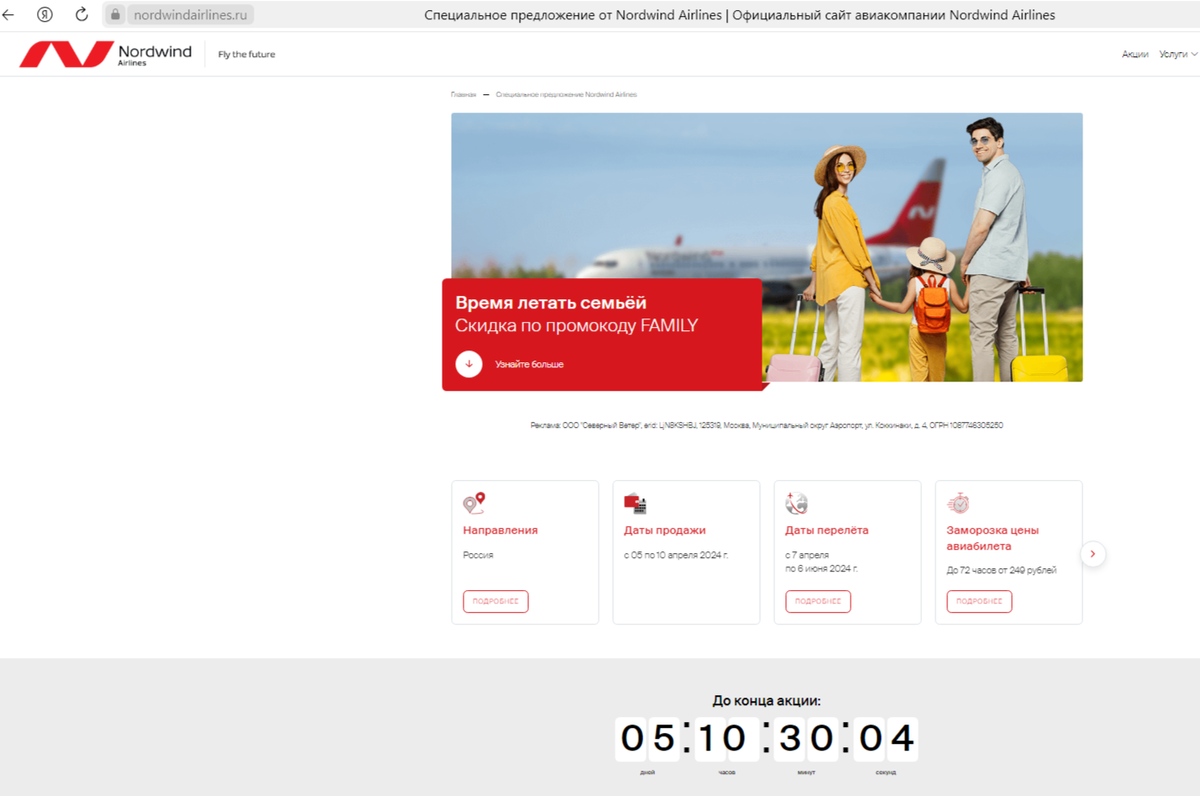The image size is (1200, 796).
Task: Click the padlock icon in the address bar
Action: 114,15
